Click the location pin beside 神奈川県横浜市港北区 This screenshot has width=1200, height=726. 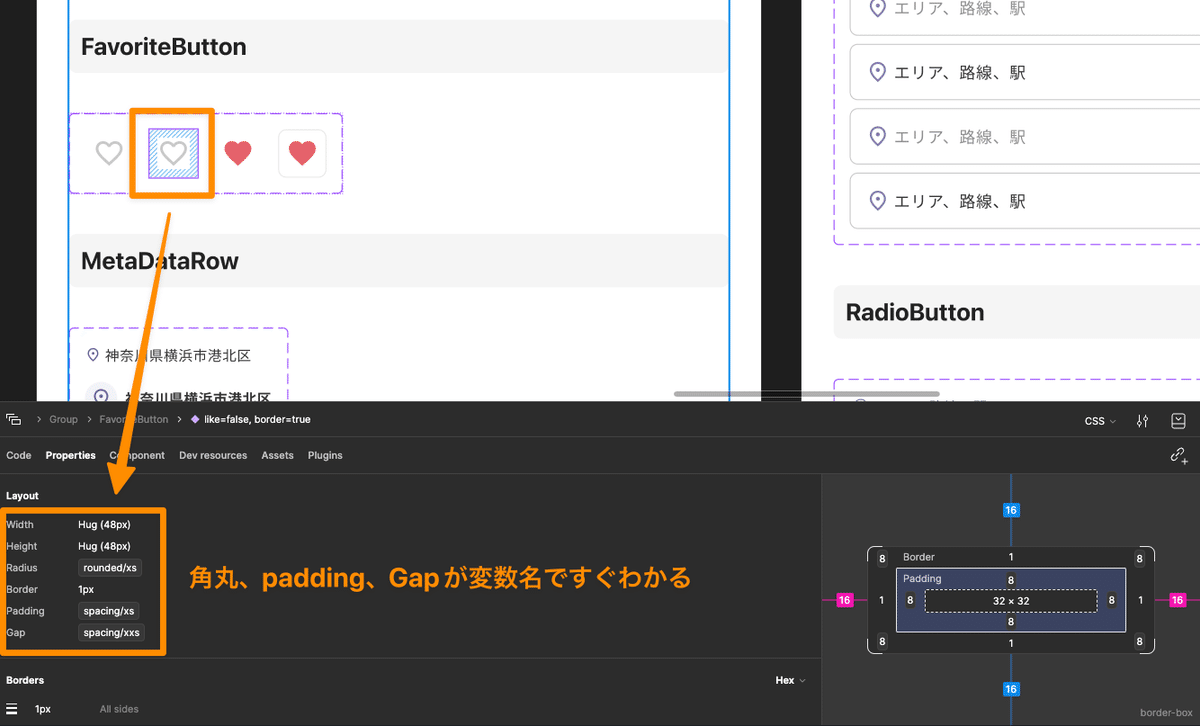point(93,355)
